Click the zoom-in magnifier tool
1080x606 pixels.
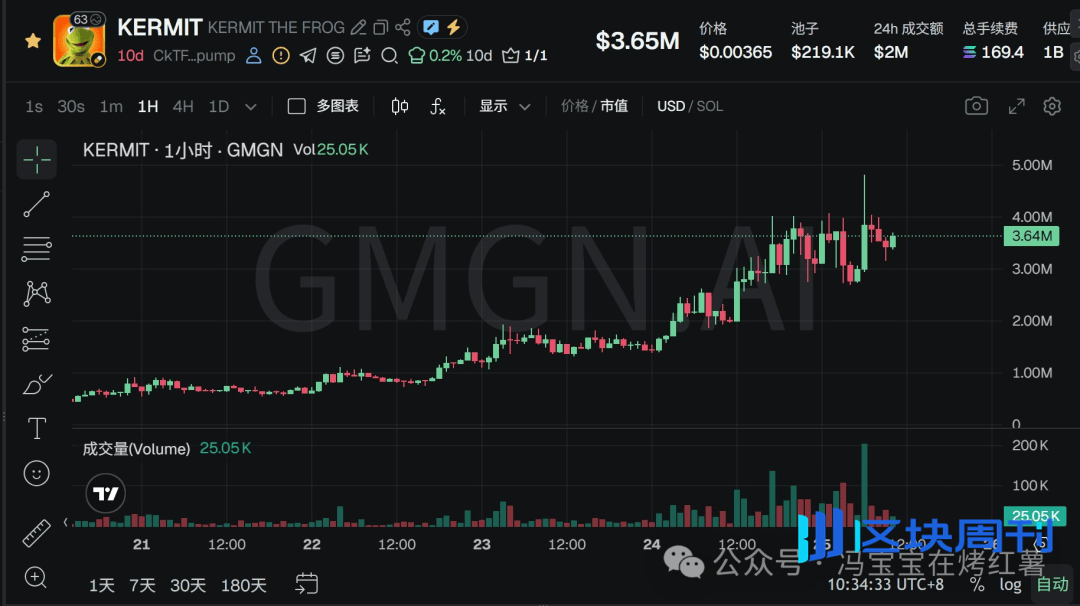[x=37, y=578]
